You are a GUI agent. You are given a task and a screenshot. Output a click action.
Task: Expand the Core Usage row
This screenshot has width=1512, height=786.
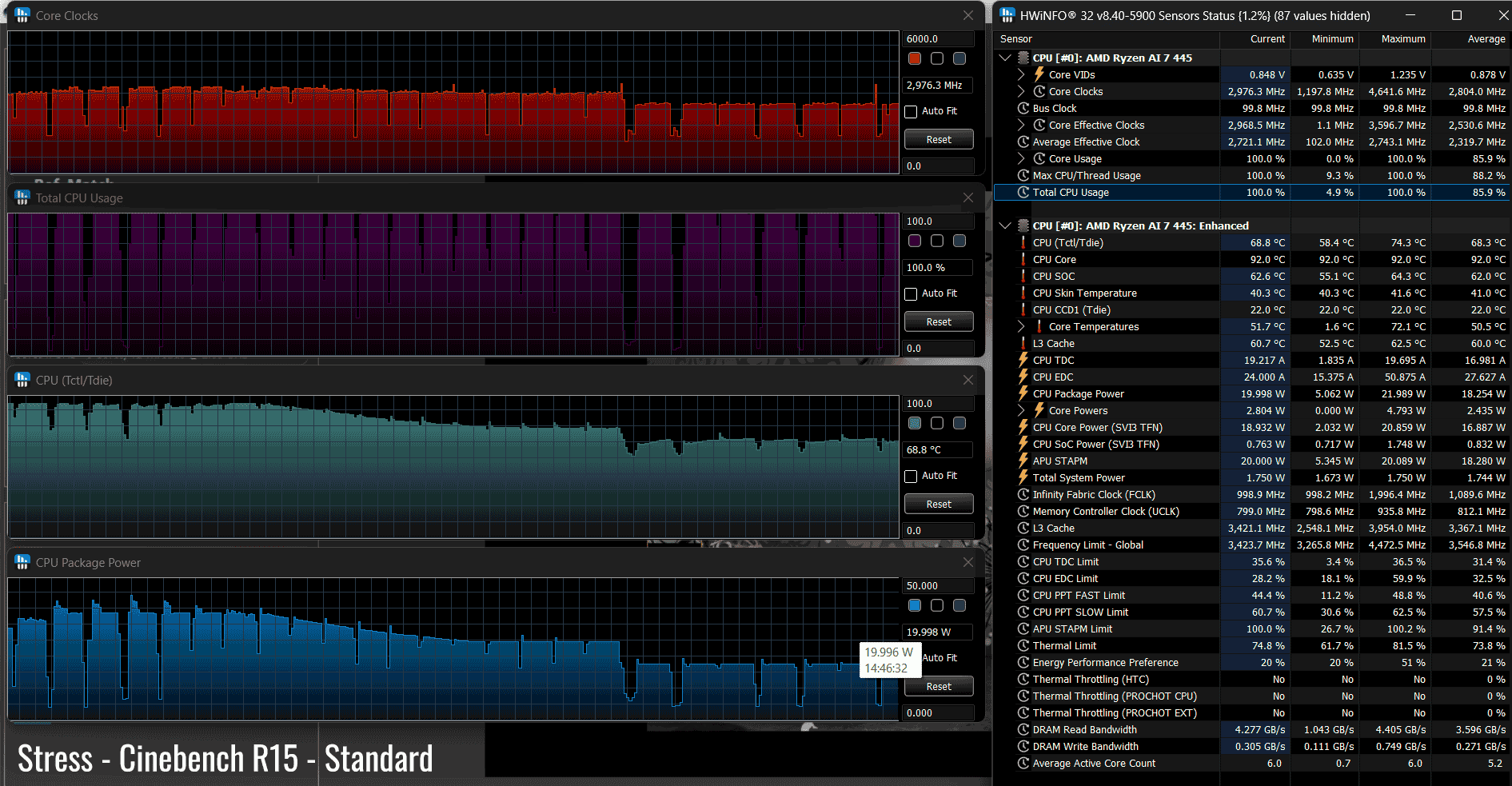pyautogui.click(x=1021, y=158)
